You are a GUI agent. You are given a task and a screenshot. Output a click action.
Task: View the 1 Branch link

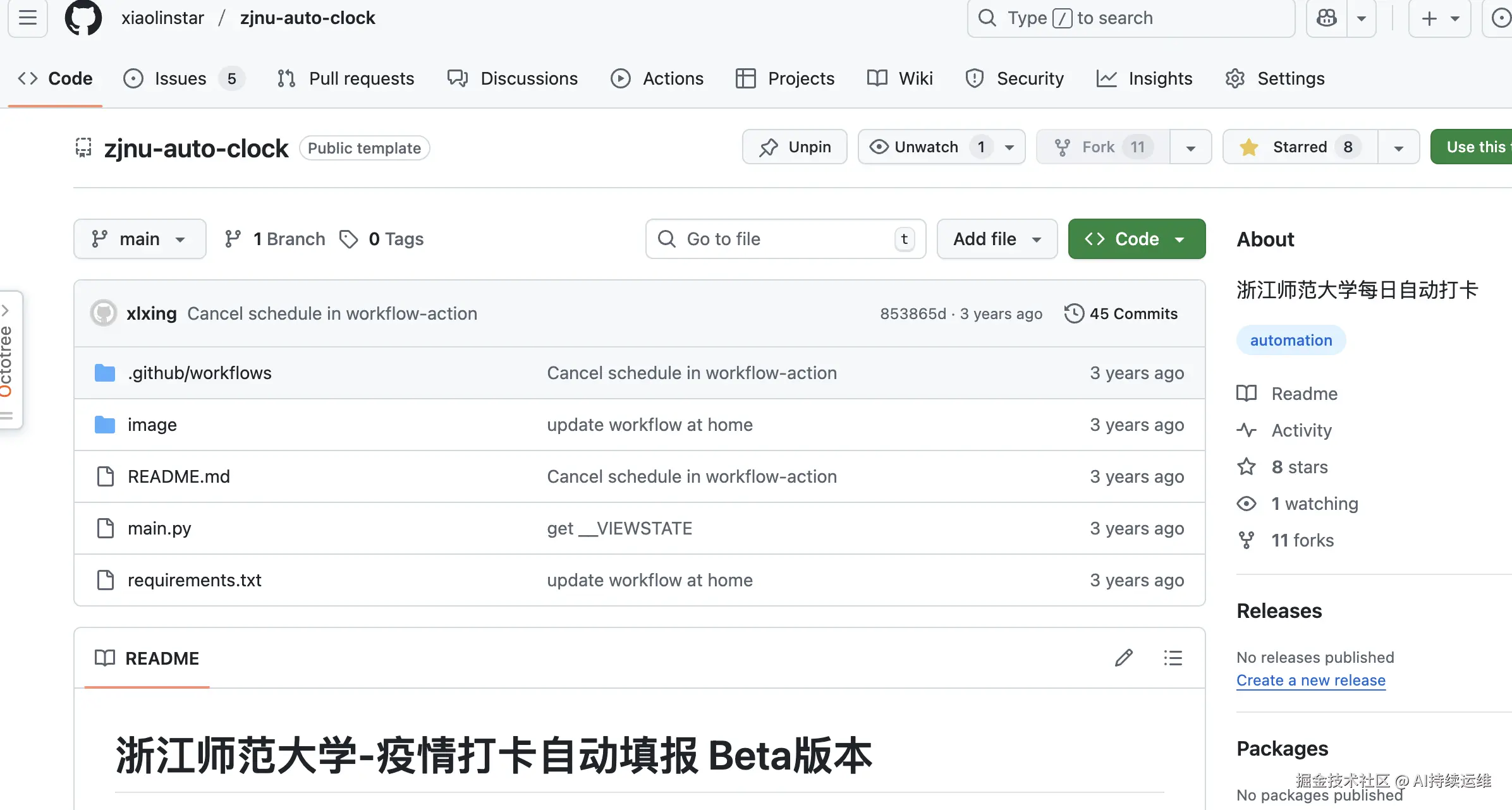[x=275, y=239]
